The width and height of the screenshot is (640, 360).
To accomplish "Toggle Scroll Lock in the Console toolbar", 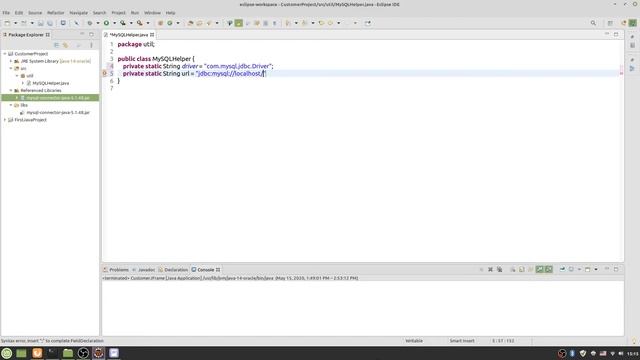I will (x=522, y=269).
